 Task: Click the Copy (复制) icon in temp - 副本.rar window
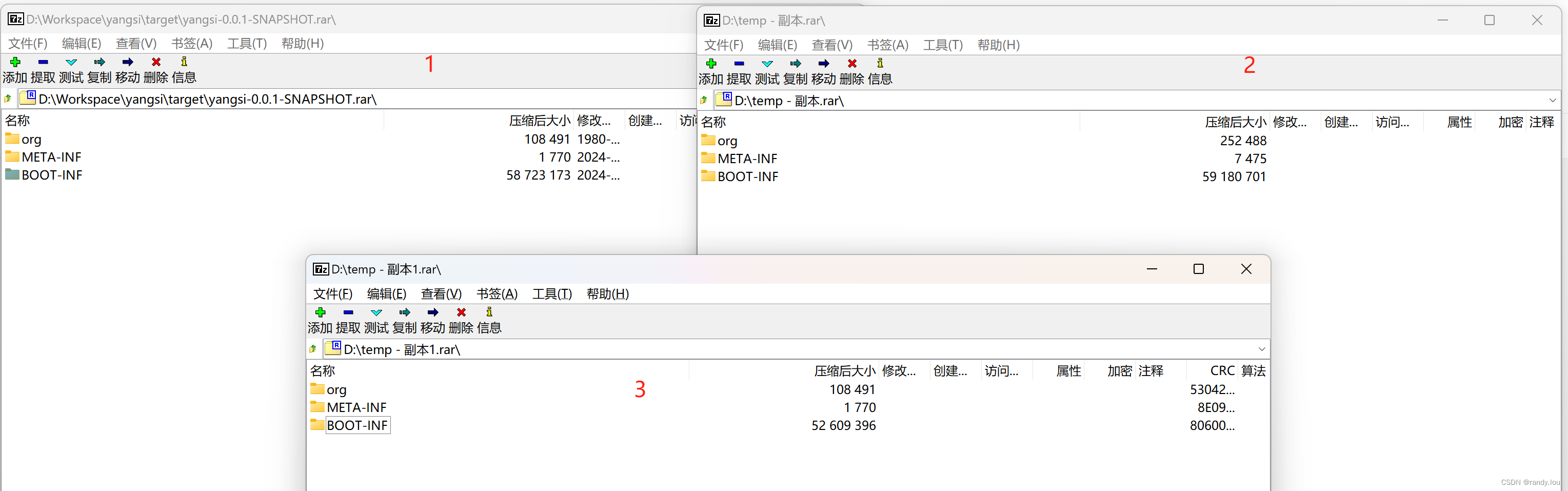coord(795,63)
